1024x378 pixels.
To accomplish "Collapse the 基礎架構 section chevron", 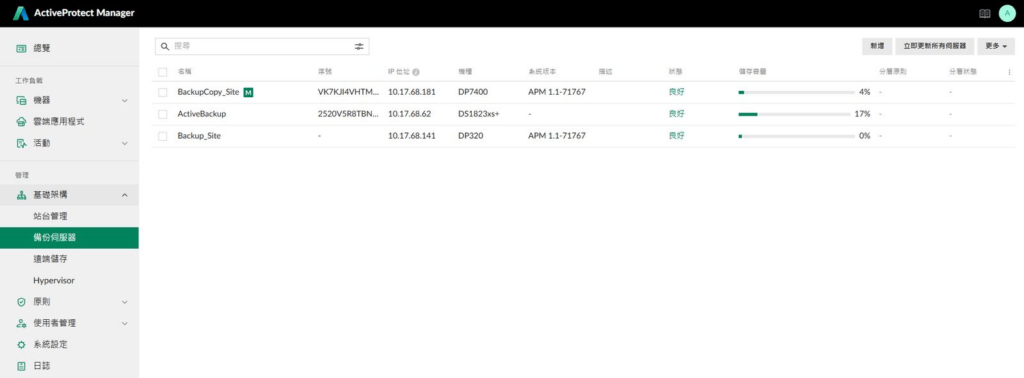I will [125, 195].
